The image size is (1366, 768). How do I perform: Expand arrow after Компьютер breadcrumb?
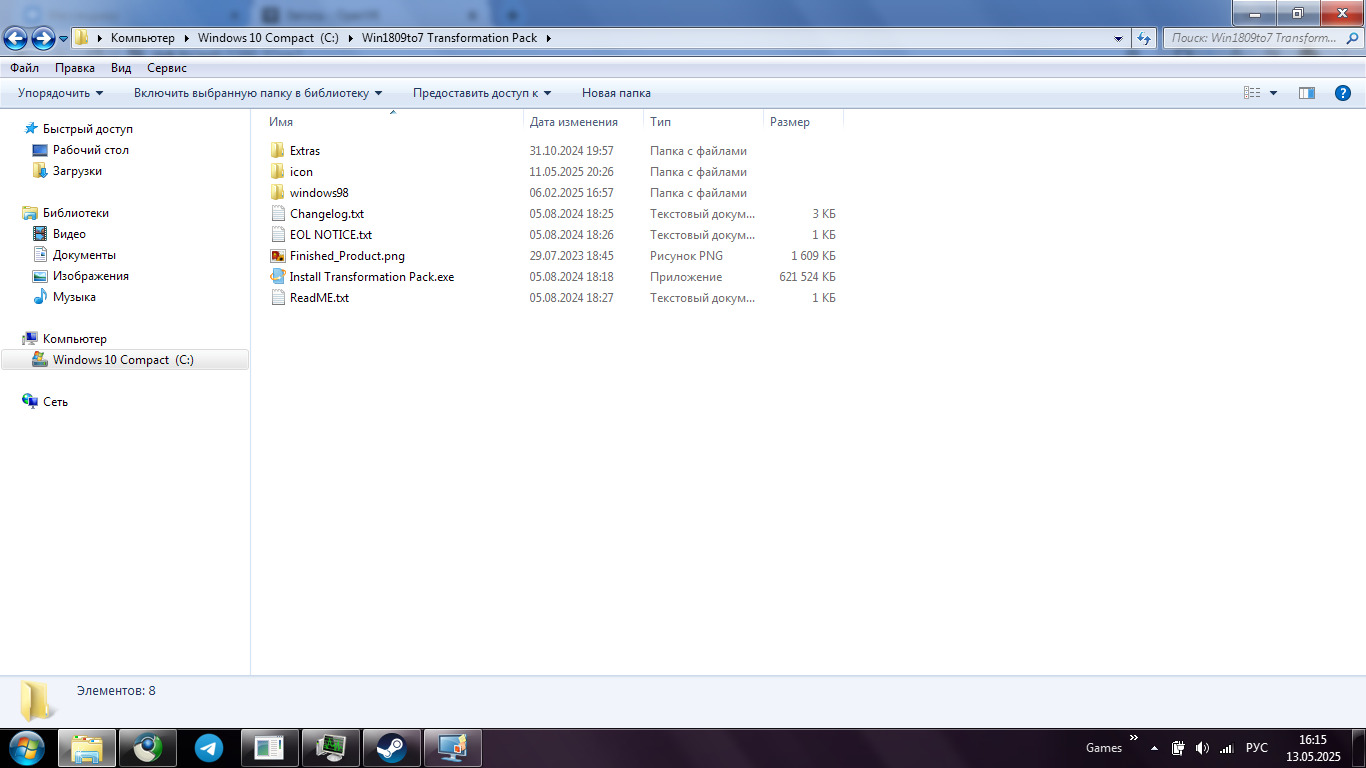(187, 38)
